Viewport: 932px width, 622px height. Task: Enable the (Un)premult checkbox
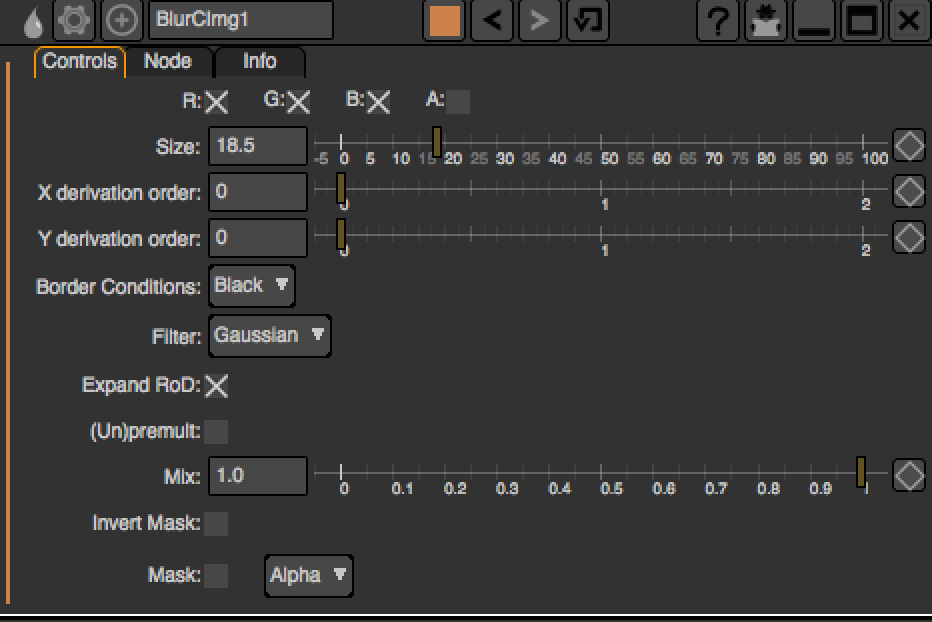216,432
